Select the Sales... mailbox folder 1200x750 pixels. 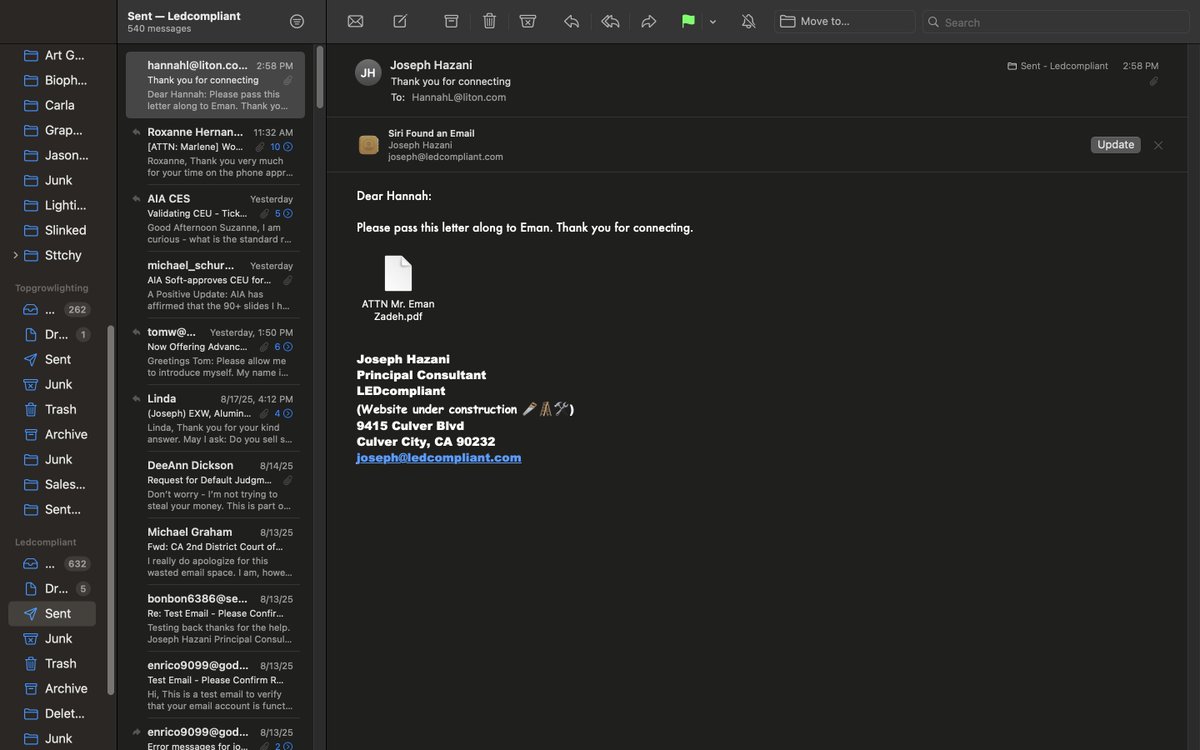pos(56,484)
